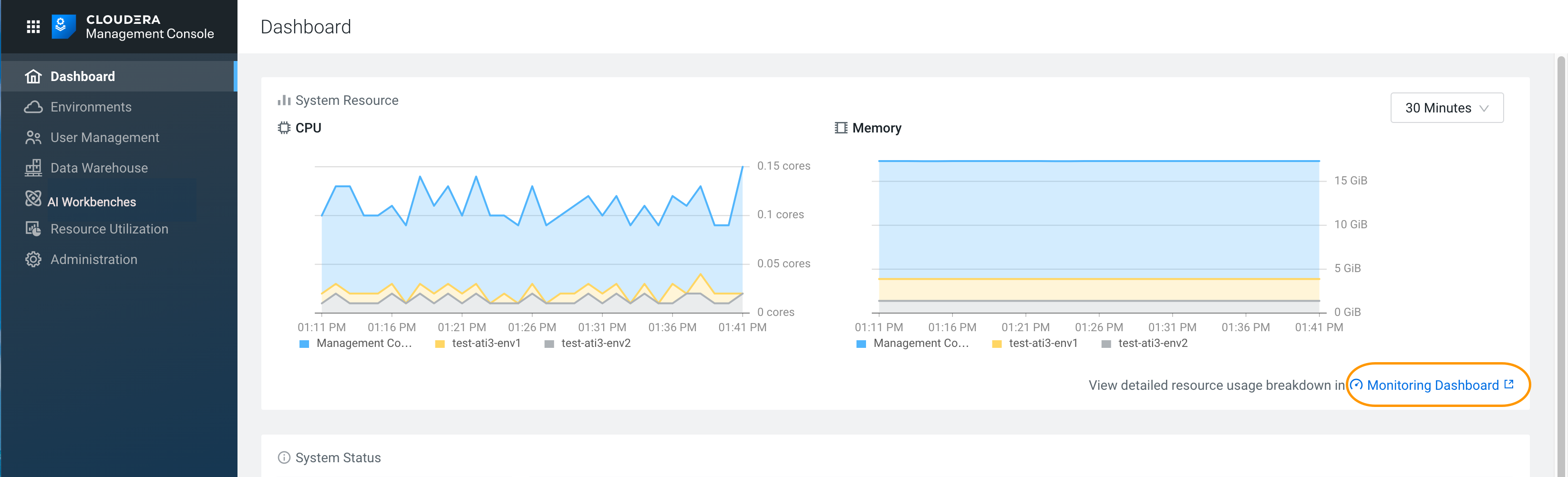Screen dimensions: 1568x477
Task: Click the Resource Utilization chart icon
Action: [x=33, y=229]
